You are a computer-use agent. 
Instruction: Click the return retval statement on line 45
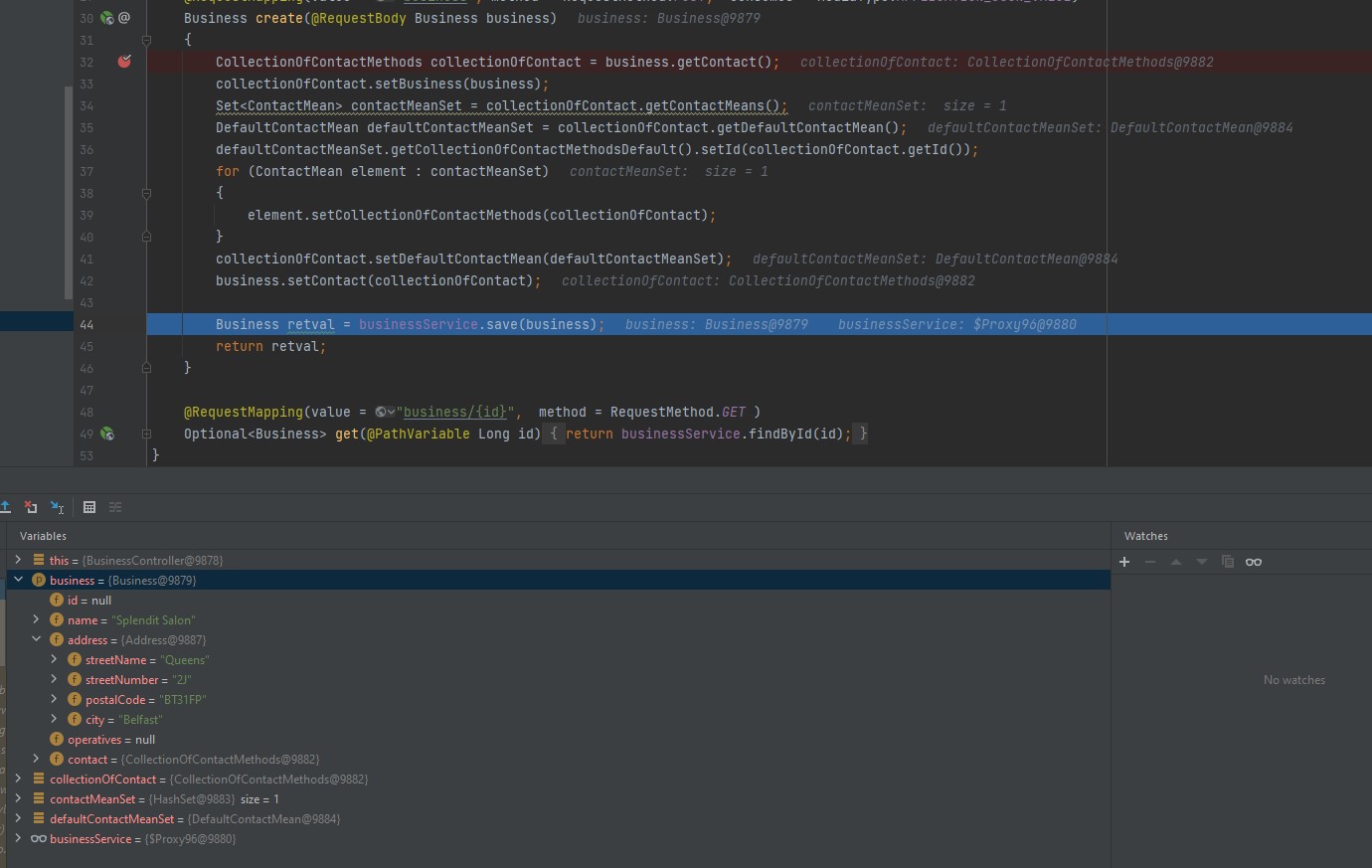(x=270, y=346)
